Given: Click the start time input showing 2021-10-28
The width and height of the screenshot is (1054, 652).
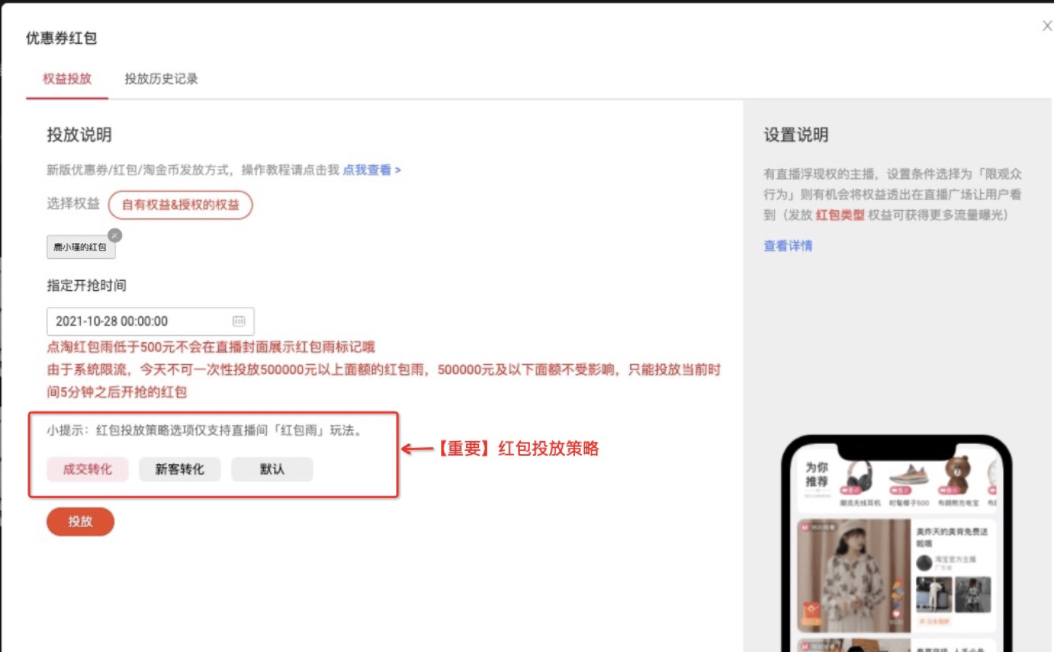Looking at the screenshot, I should (130, 321).
